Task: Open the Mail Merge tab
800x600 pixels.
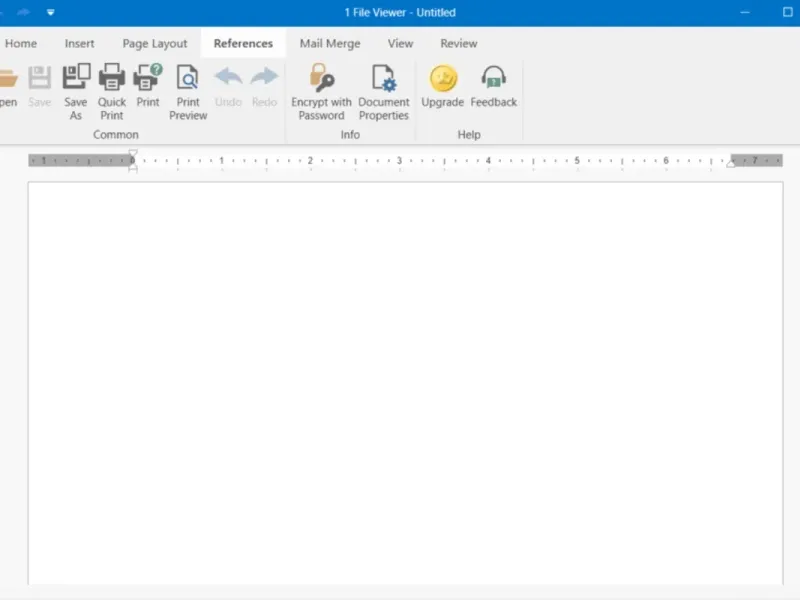Action: coord(330,43)
